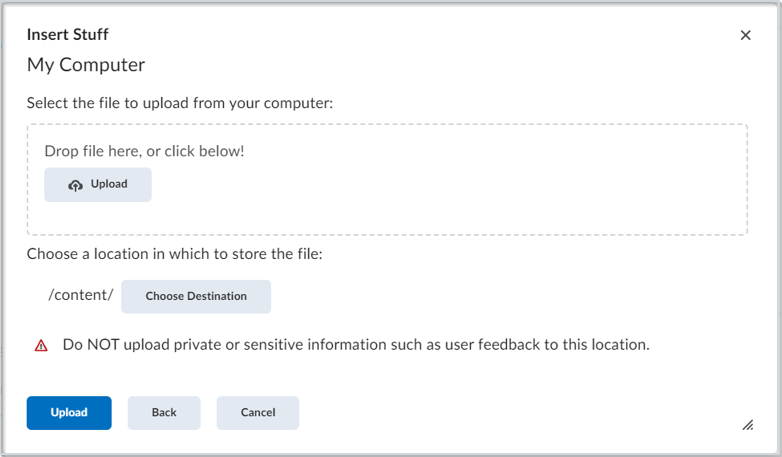This screenshot has width=782, height=457.
Task: Click the Insert Stuff dialog title
Action: click(x=67, y=35)
